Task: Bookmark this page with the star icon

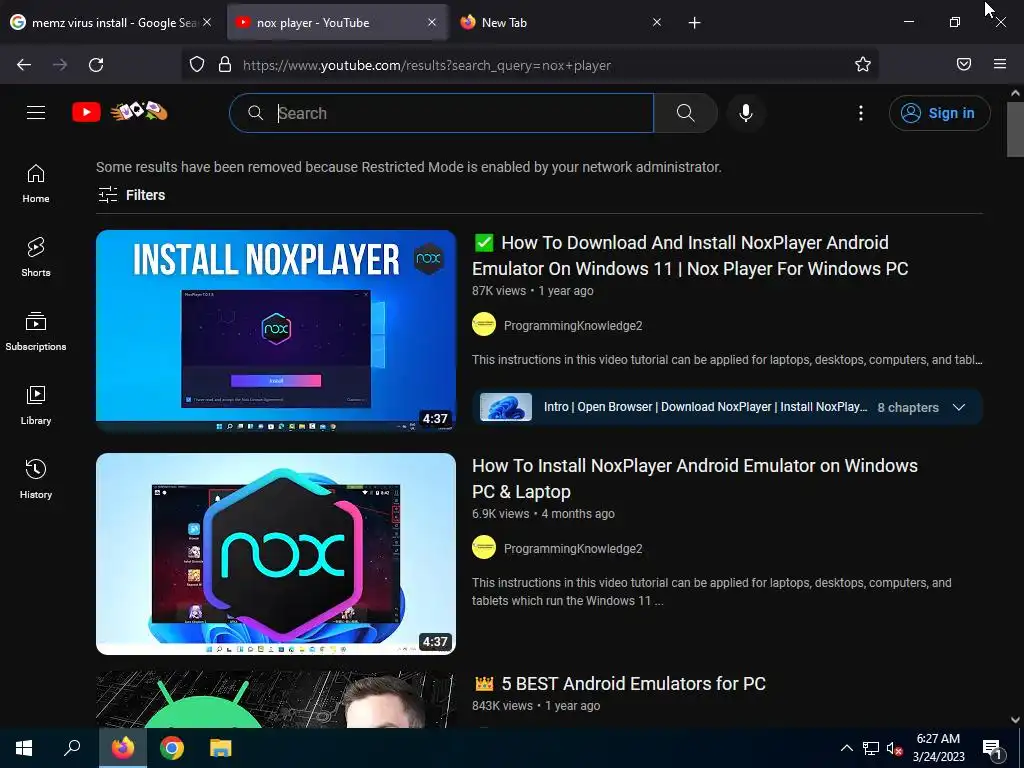Action: tap(863, 64)
